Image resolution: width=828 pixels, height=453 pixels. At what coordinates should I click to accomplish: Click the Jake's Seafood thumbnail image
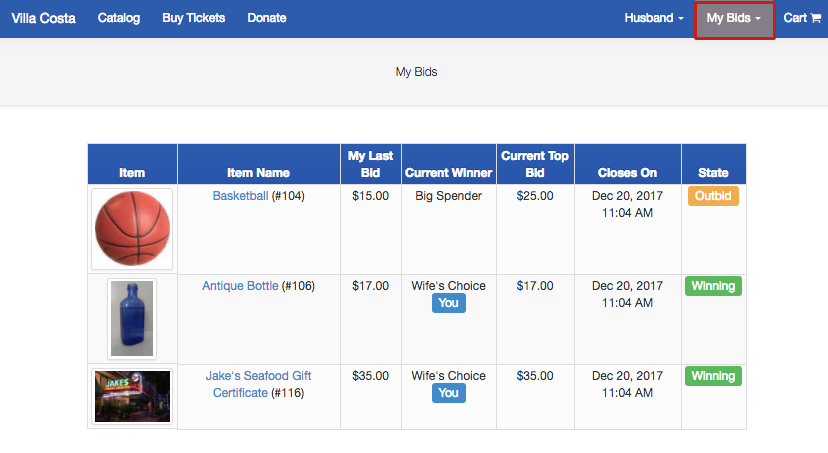click(132, 396)
